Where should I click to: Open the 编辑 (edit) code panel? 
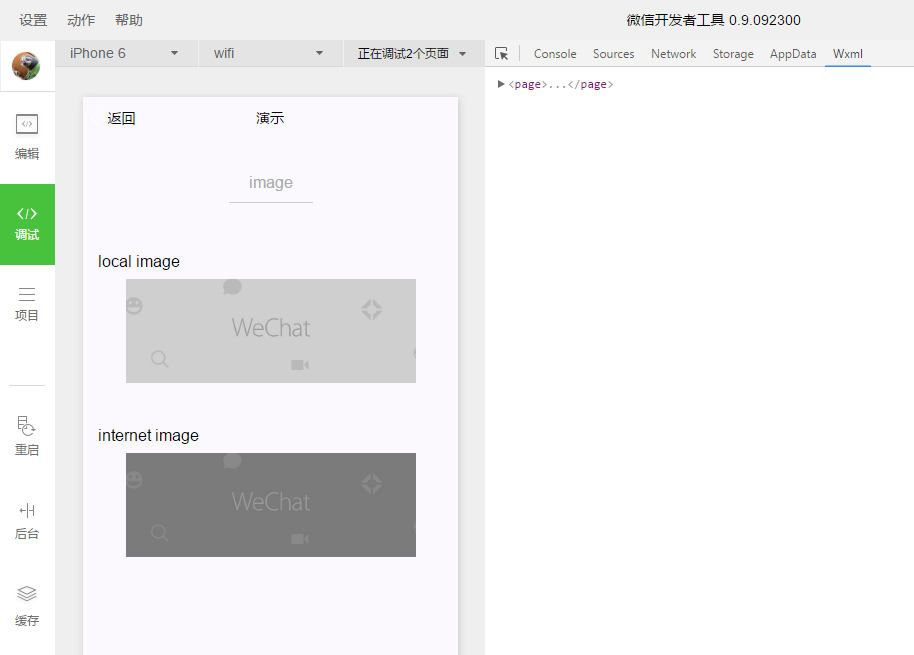(x=27, y=137)
